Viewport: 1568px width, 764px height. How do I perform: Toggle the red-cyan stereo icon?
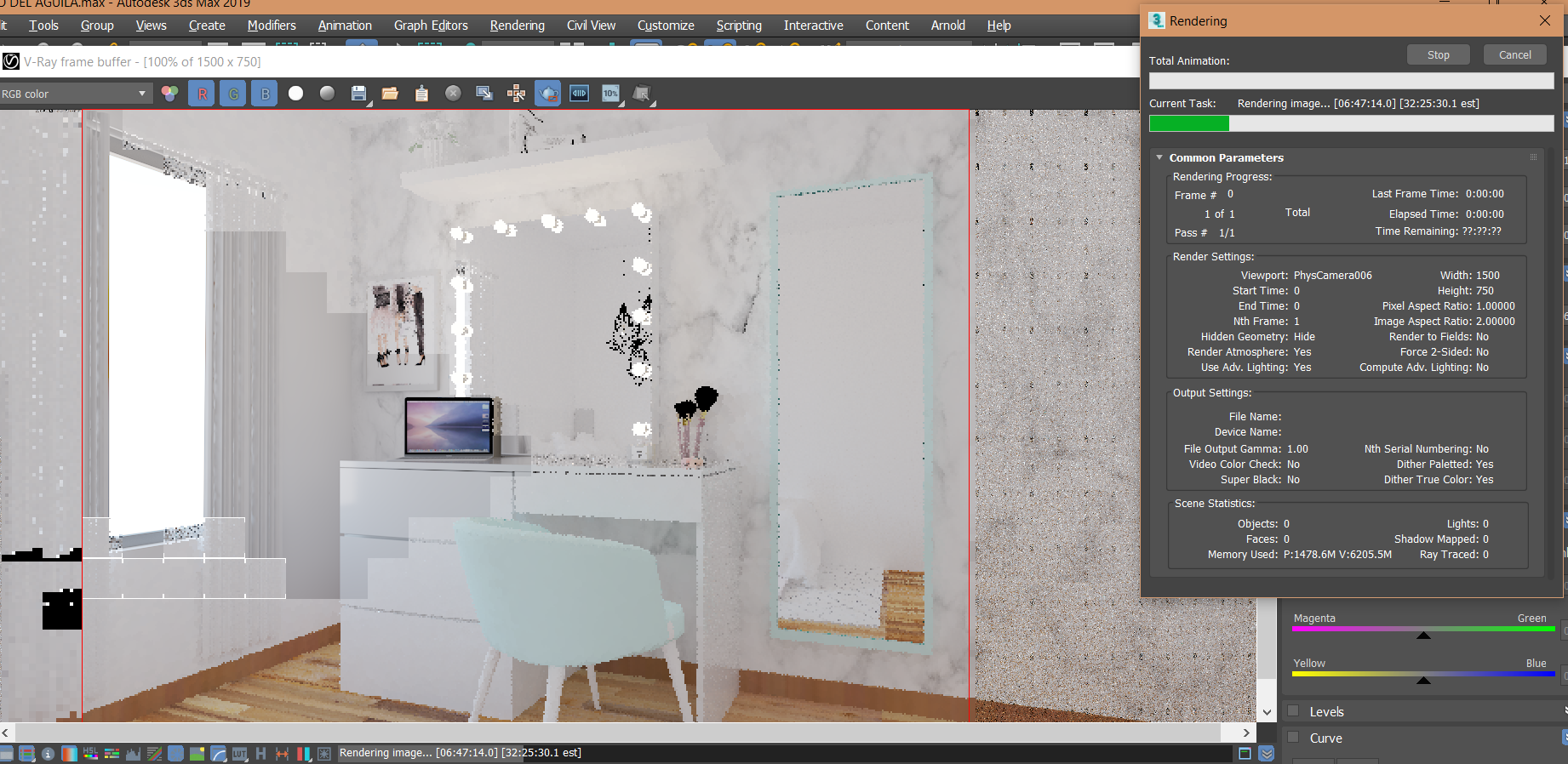pos(303,753)
